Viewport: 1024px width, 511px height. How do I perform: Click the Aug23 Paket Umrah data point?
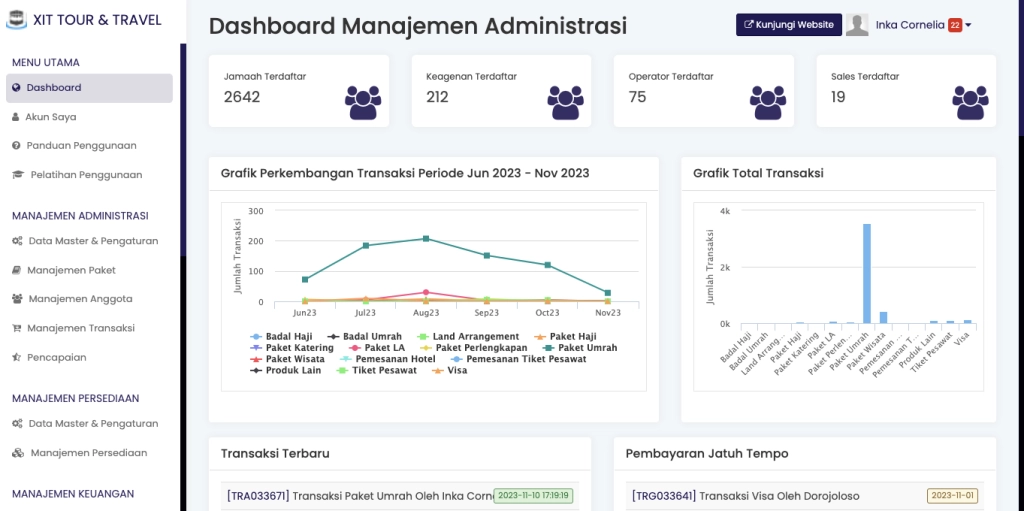426,238
